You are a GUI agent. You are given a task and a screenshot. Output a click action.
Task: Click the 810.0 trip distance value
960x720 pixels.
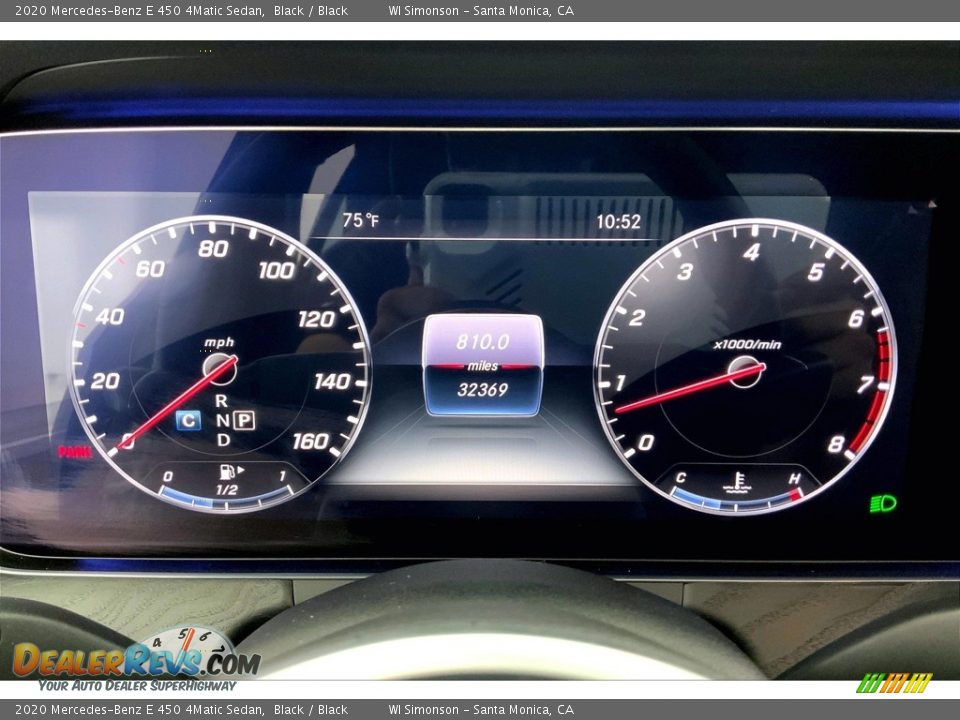click(482, 342)
